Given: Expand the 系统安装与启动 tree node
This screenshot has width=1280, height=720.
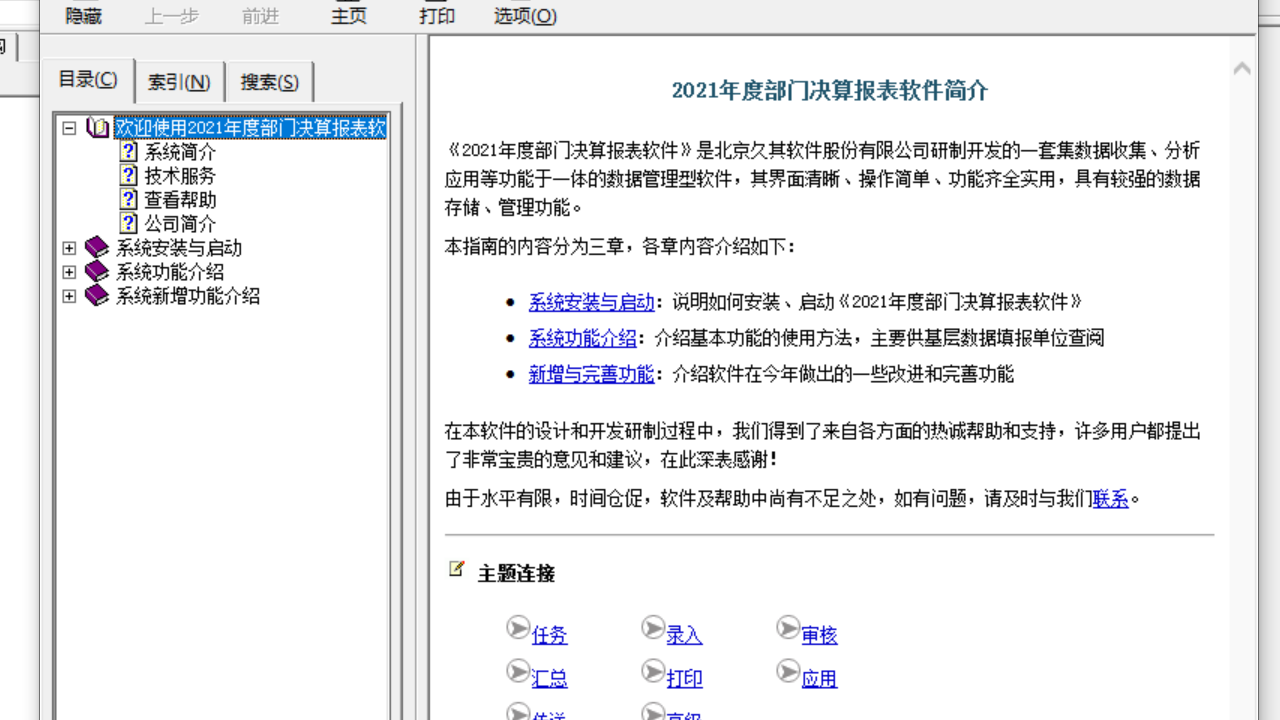Looking at the screenshot, I should (x=69, y=248).
